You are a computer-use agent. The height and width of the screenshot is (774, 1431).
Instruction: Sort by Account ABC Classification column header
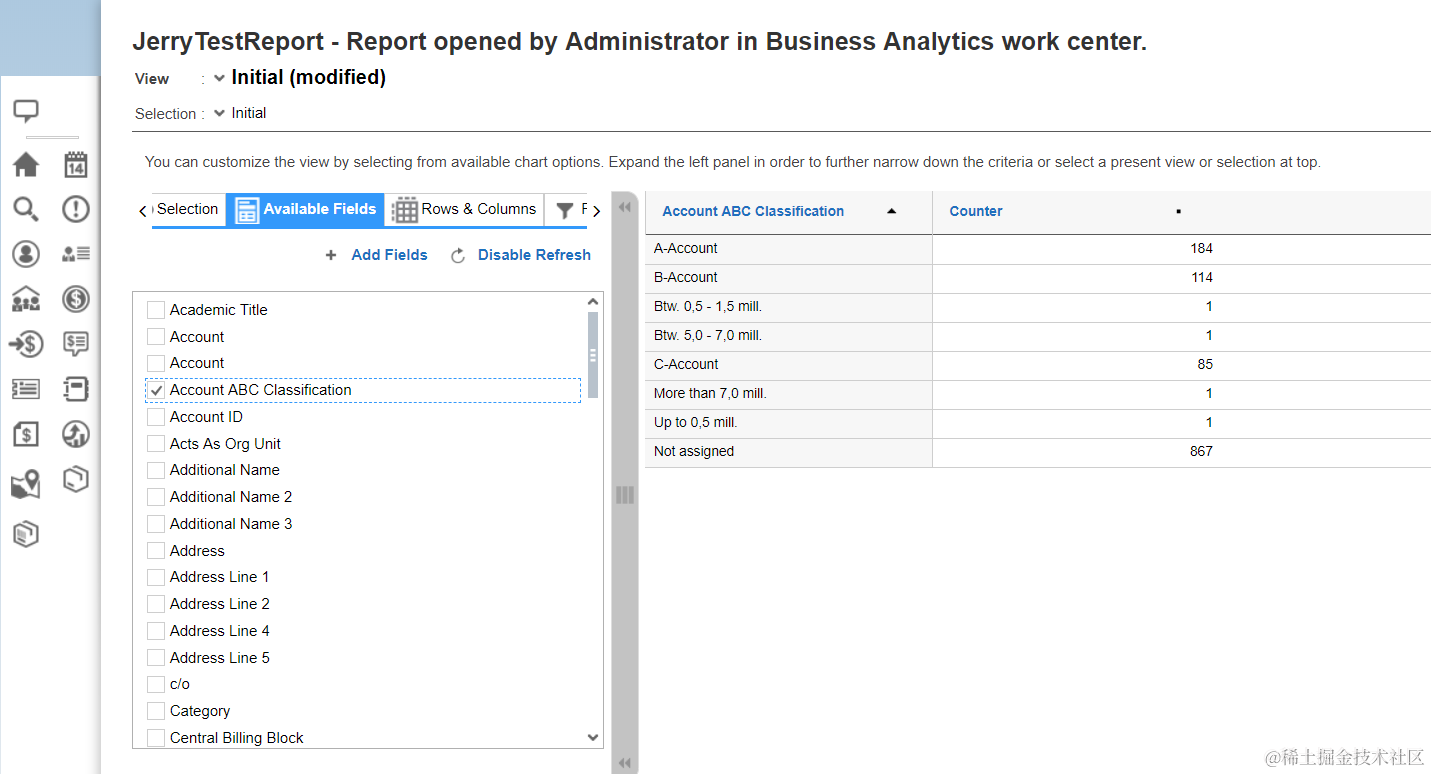pos(753,211)
